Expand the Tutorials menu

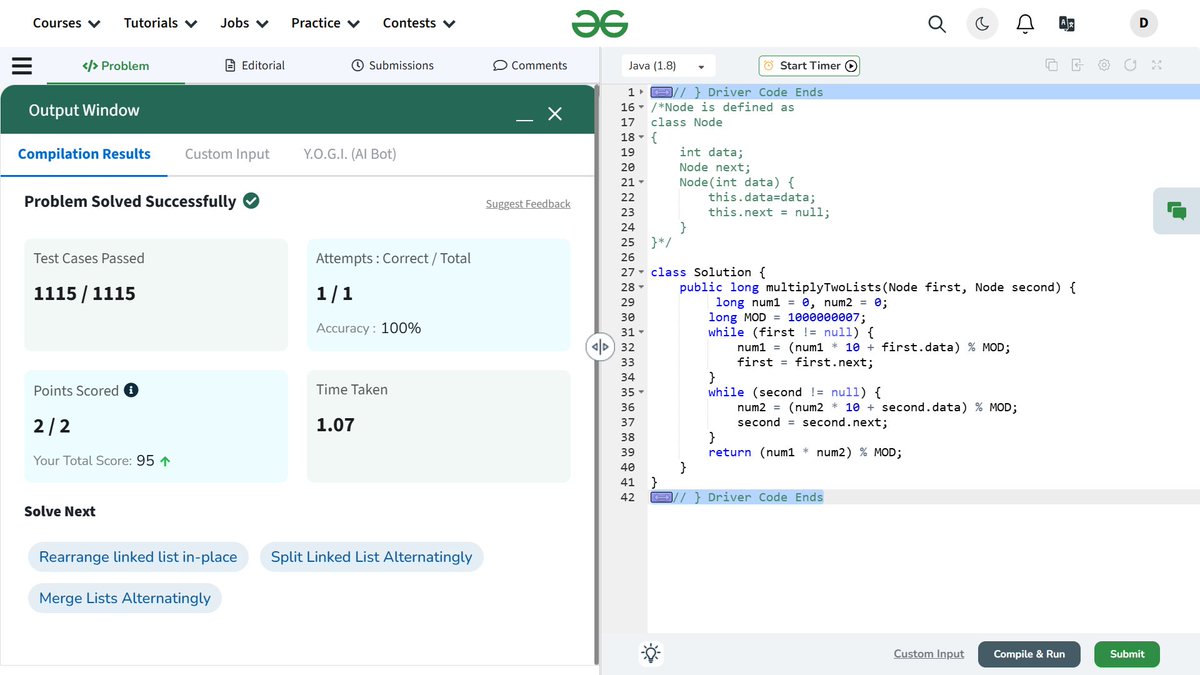tap(160, 23)
